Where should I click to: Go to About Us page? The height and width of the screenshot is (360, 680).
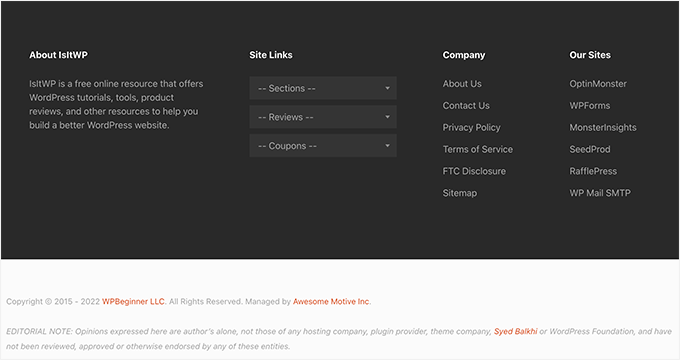pos(462,84)
